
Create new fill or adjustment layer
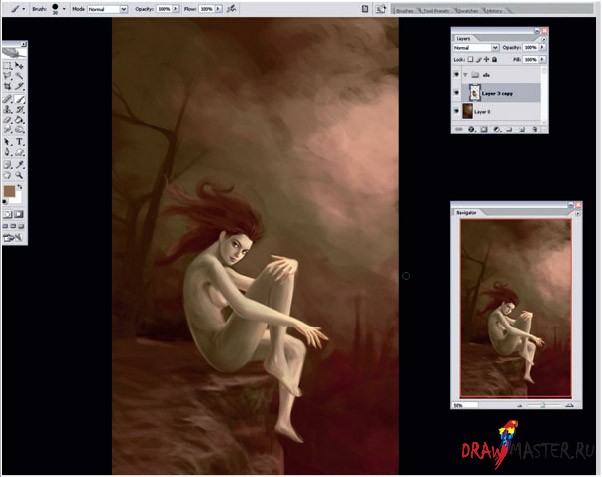(x=497, y=129)
